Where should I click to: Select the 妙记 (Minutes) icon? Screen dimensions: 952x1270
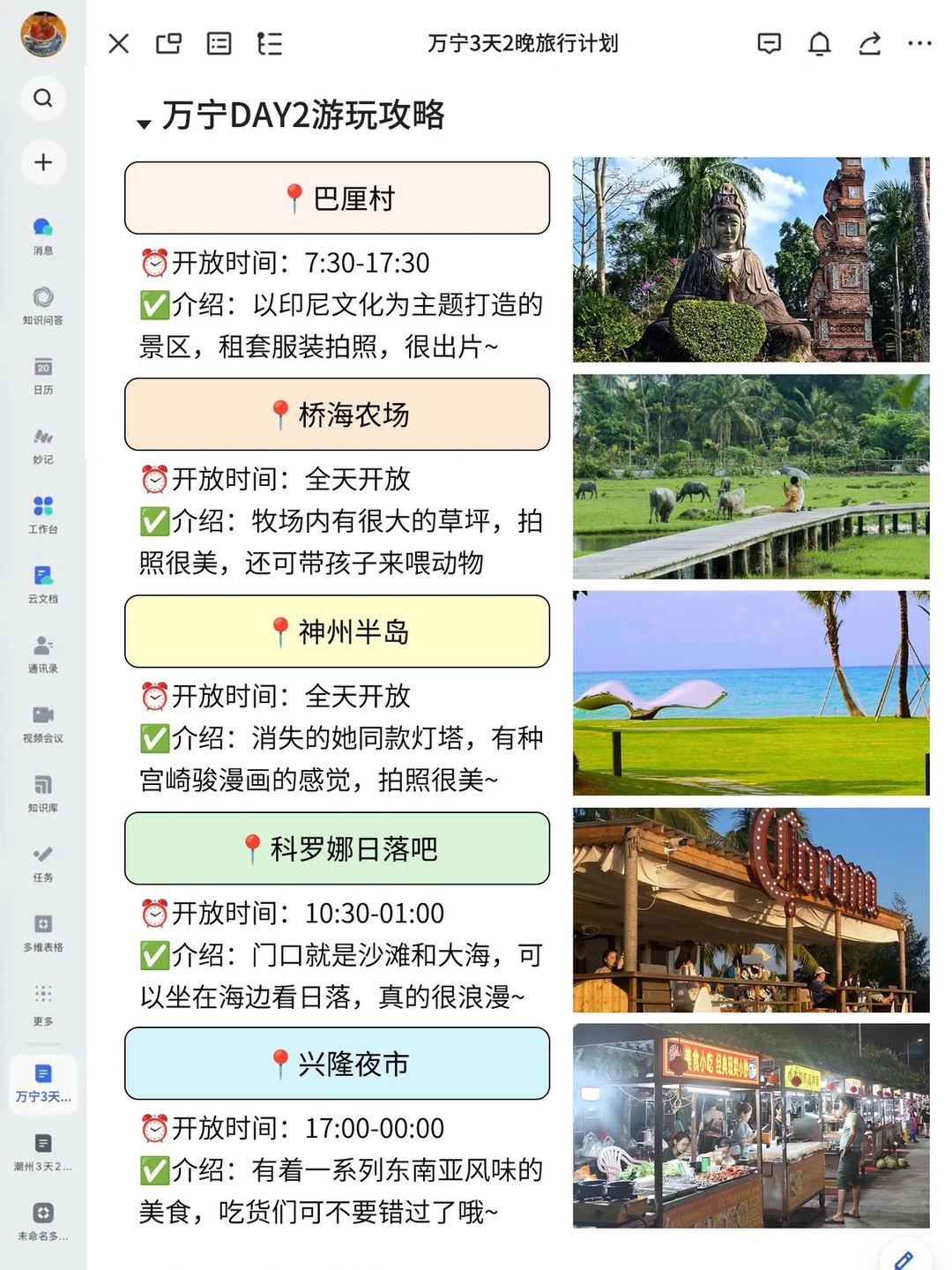(42, 439)
